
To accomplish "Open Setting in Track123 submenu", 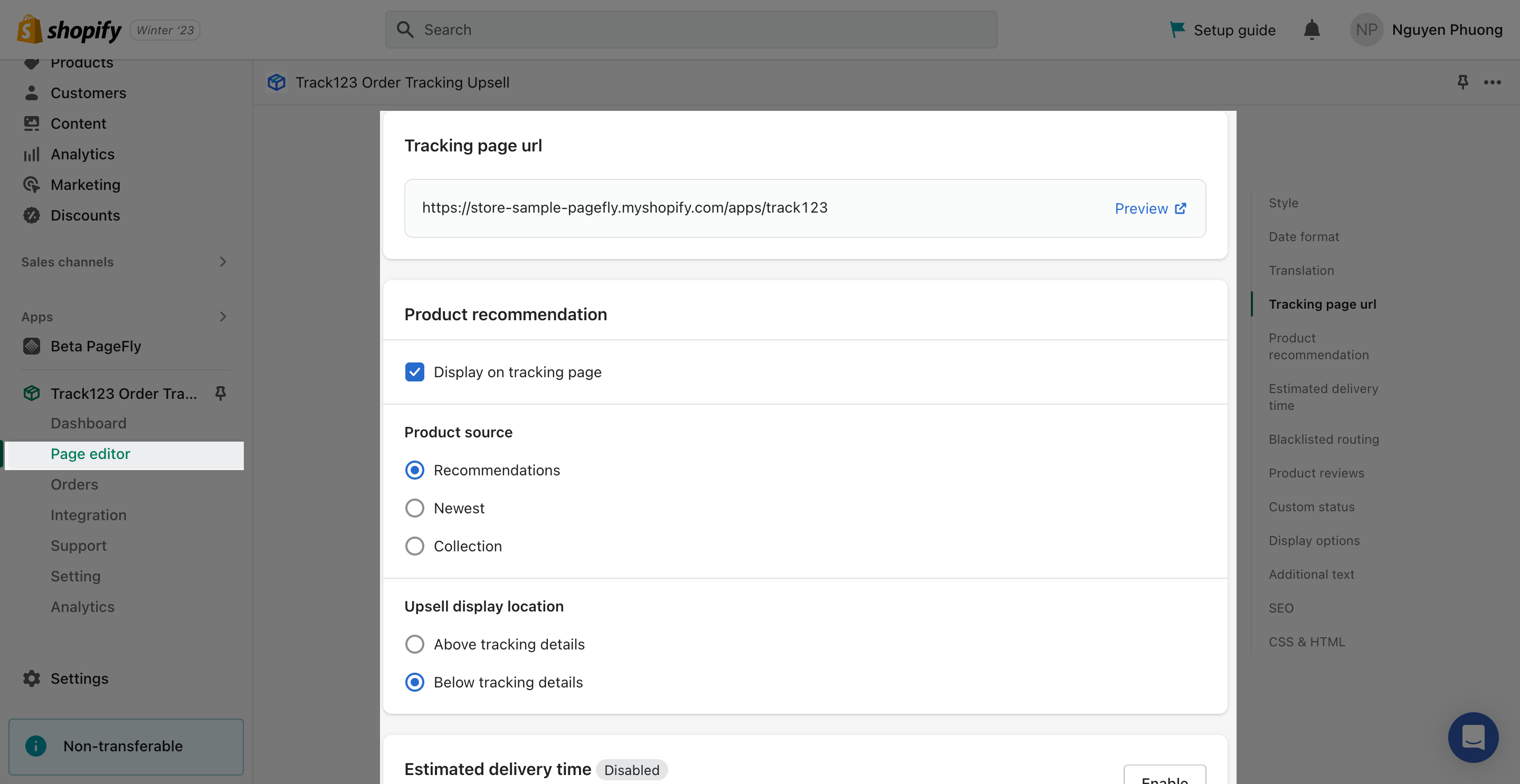I will point(75,576).
